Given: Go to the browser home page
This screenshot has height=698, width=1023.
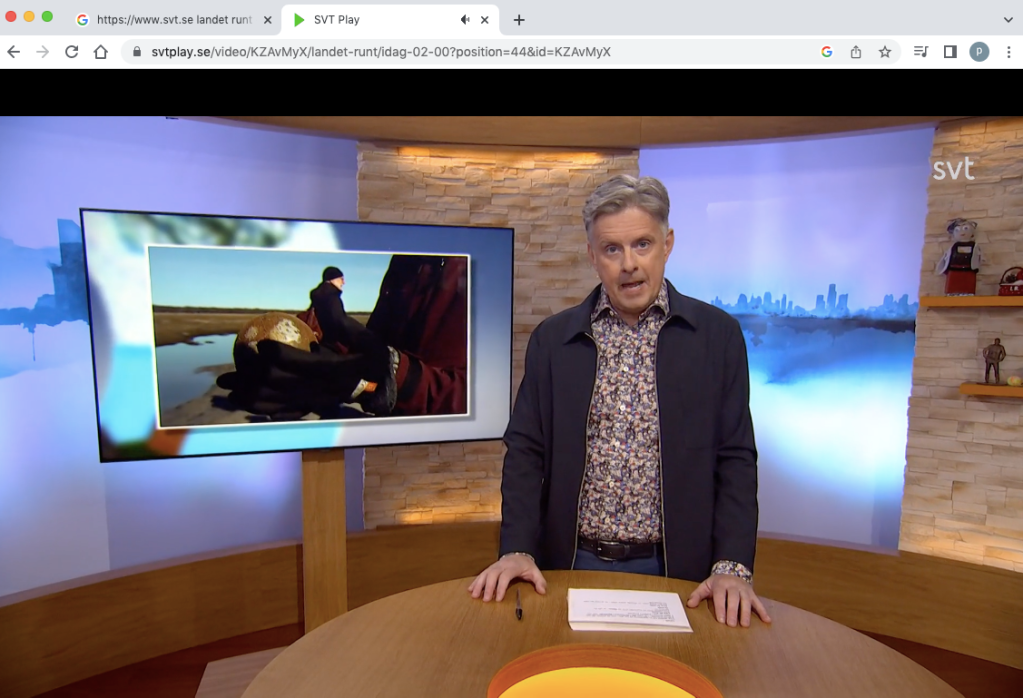Looking at the screenshot, I should click(101, 52).
